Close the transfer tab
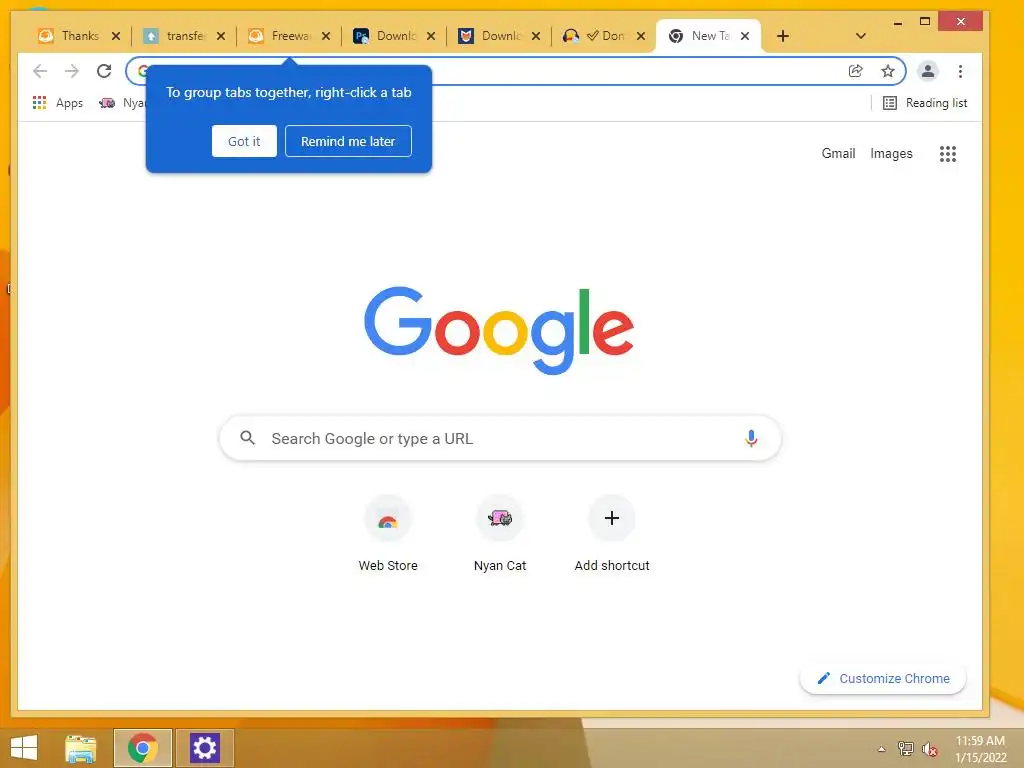The image size is (1024, 768). click(x=221, y=36)
